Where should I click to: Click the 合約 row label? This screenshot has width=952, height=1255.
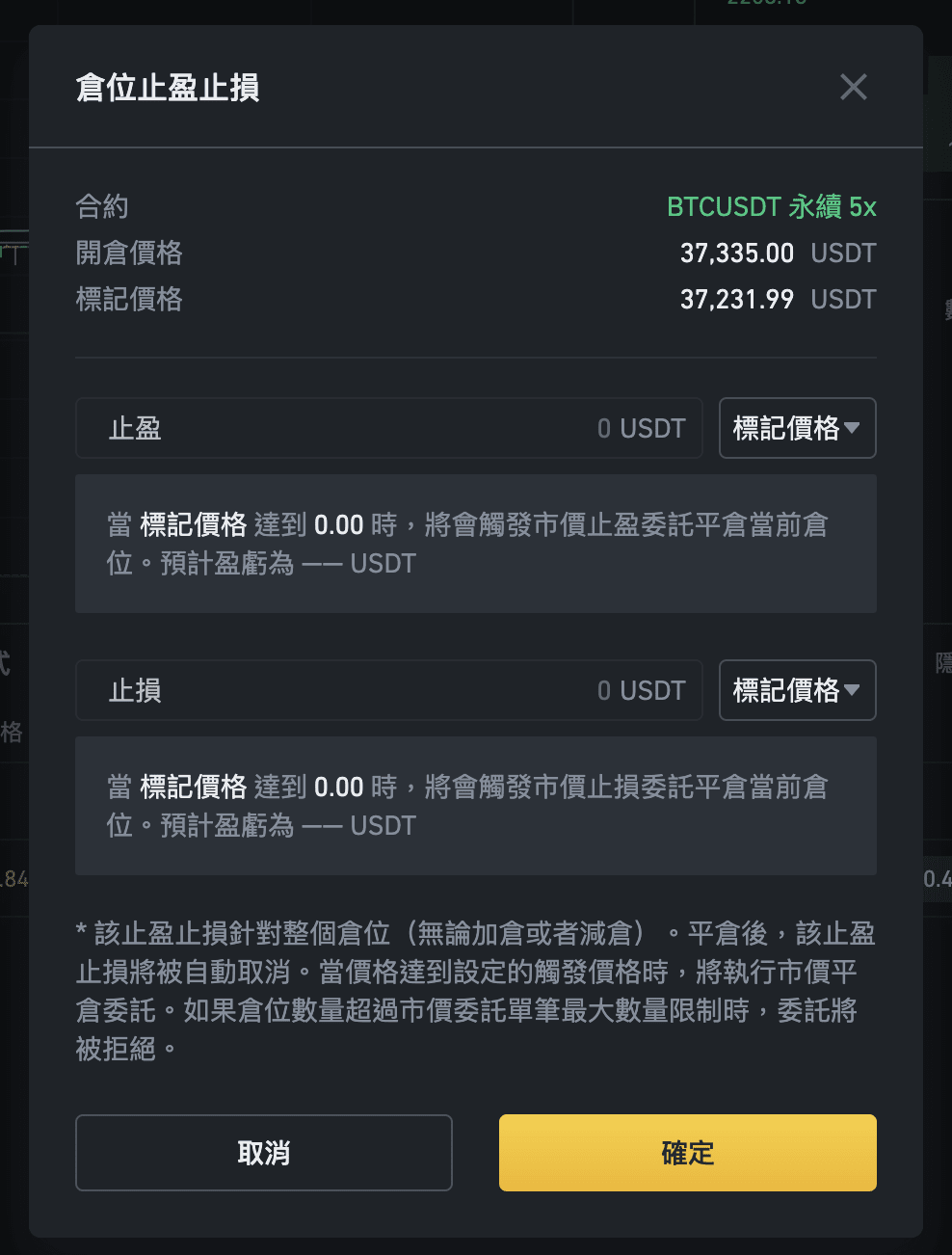[102, 206]
